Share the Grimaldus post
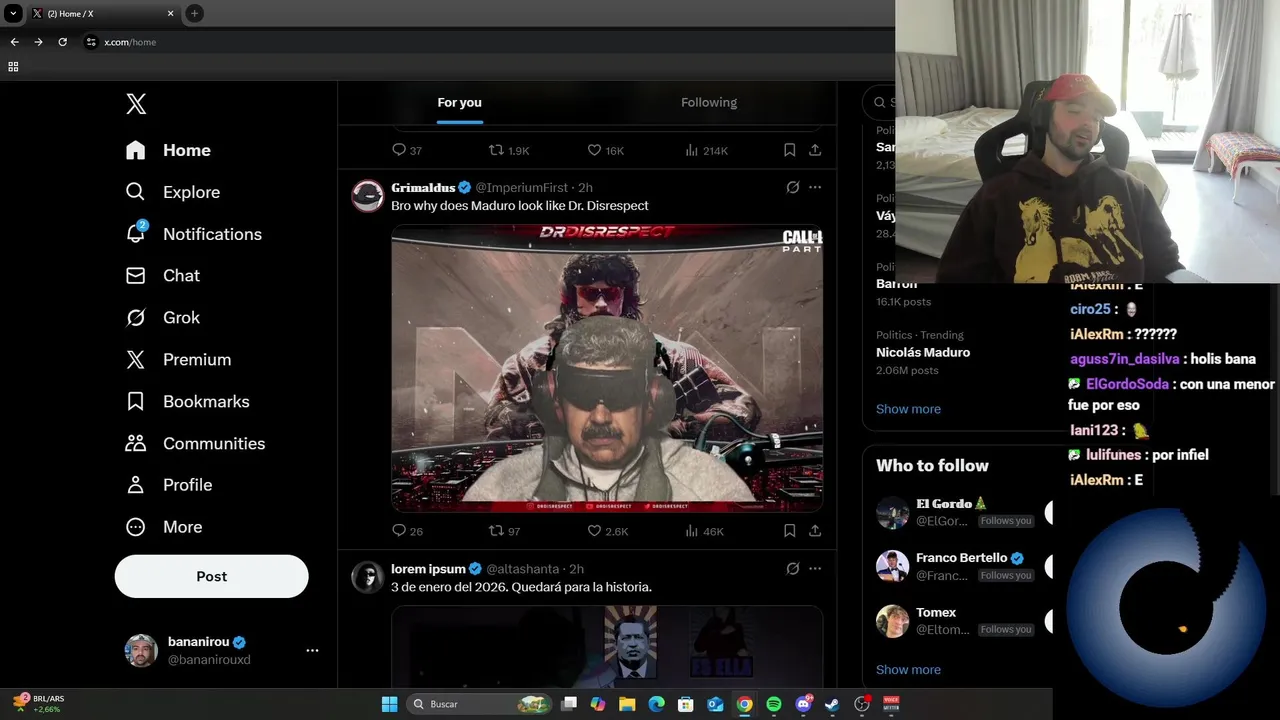 point(815,531)
